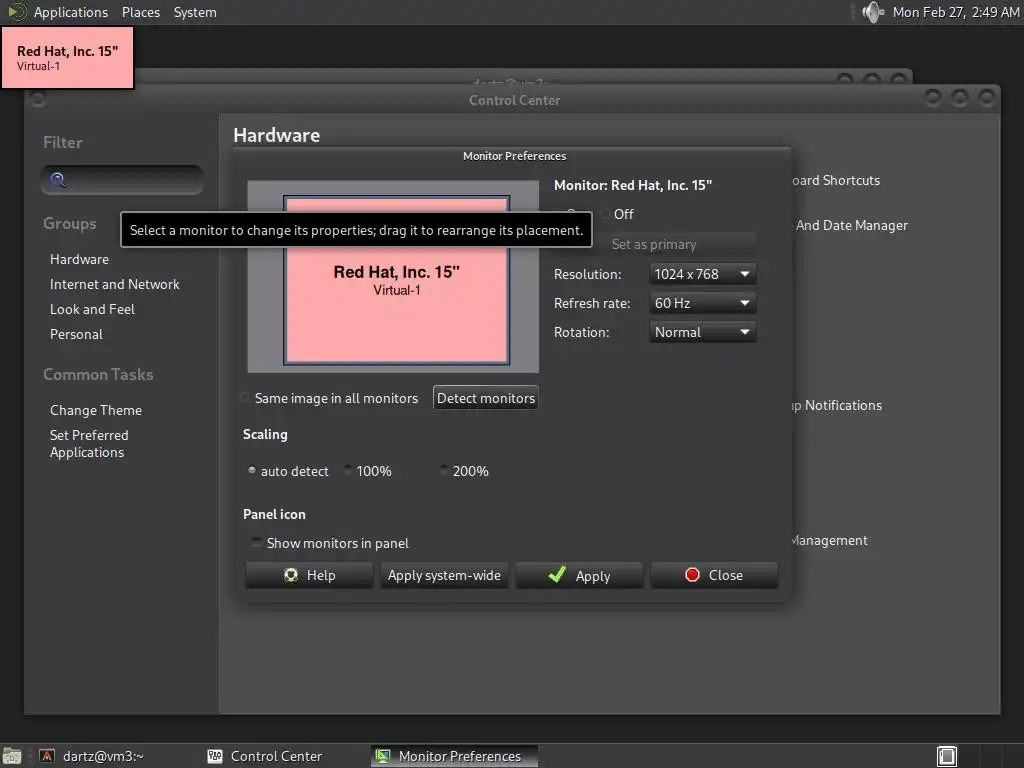Click show desktop icon in bottom panel
Viewport: 1024px width, 768px height.
(12, 756)
